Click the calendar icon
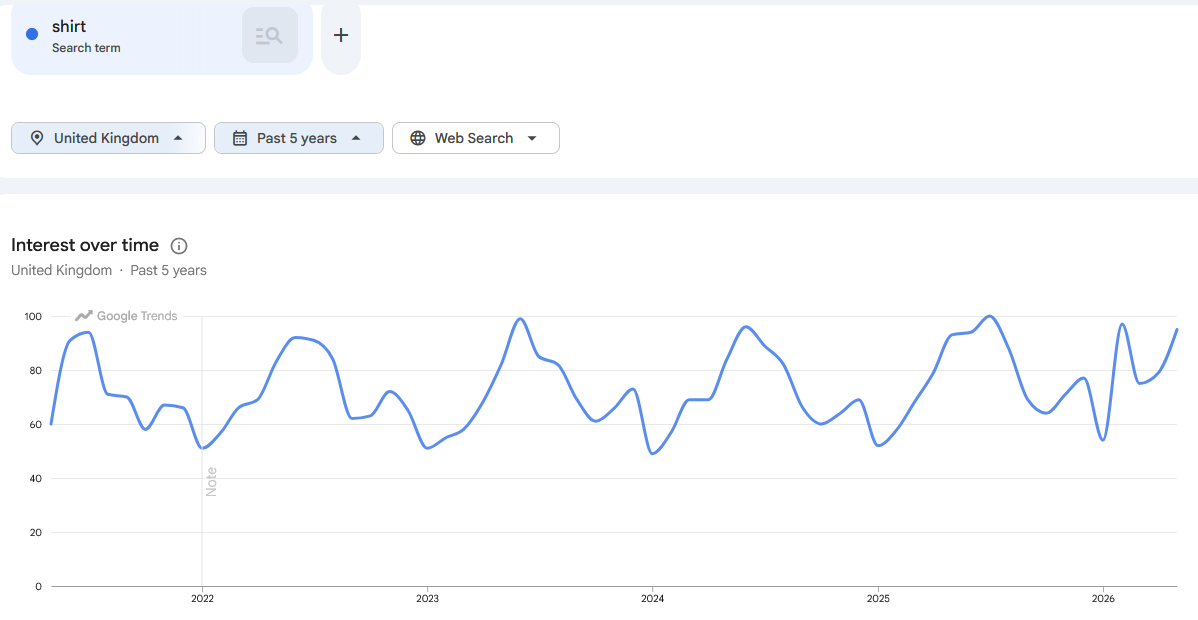The height and width of the screenshot is (620, 1198). click(240, 138)
